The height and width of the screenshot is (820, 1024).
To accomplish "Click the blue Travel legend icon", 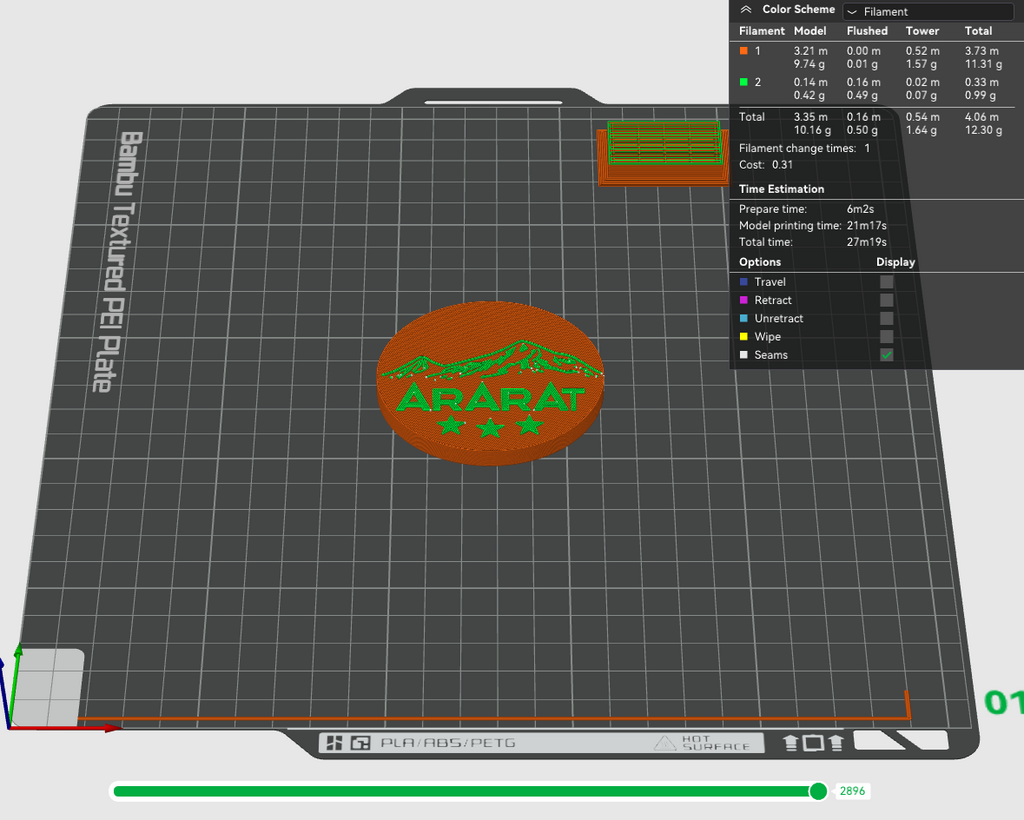I will pos(743,281).
